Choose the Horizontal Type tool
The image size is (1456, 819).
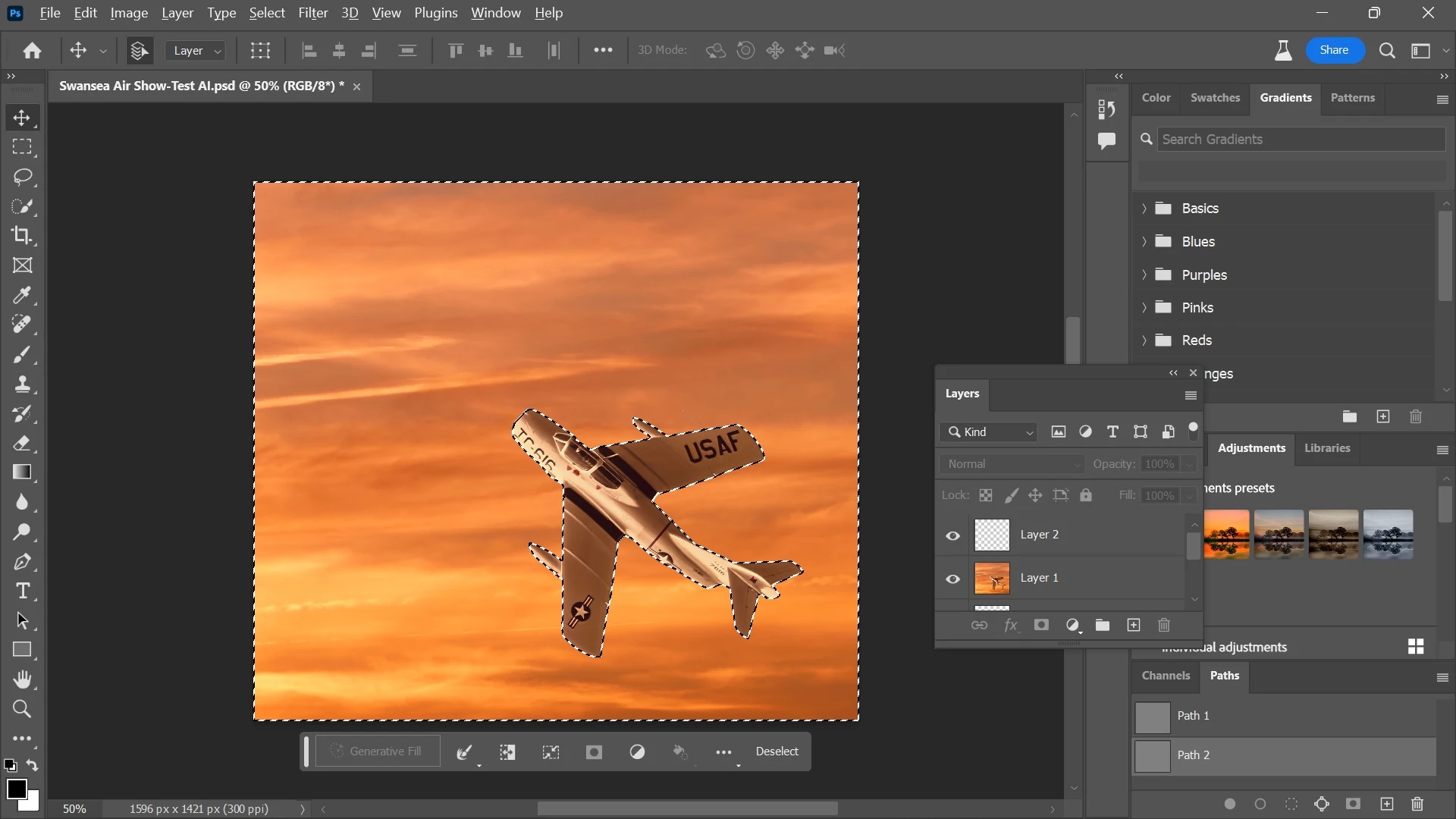[22, 591]
